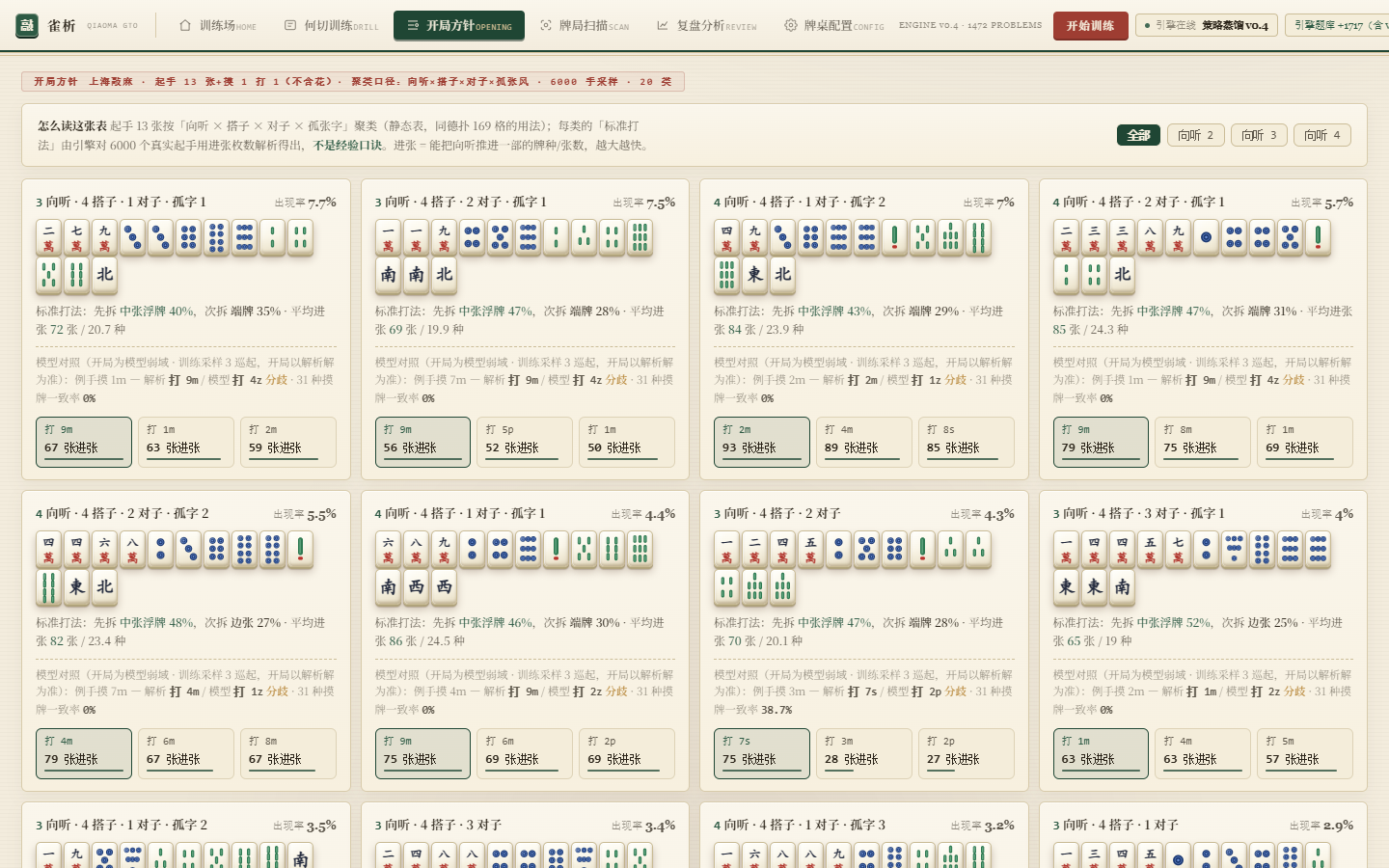
Task: Select the 北 tile in the 7.7% card
Action: [x=104, y=275]
